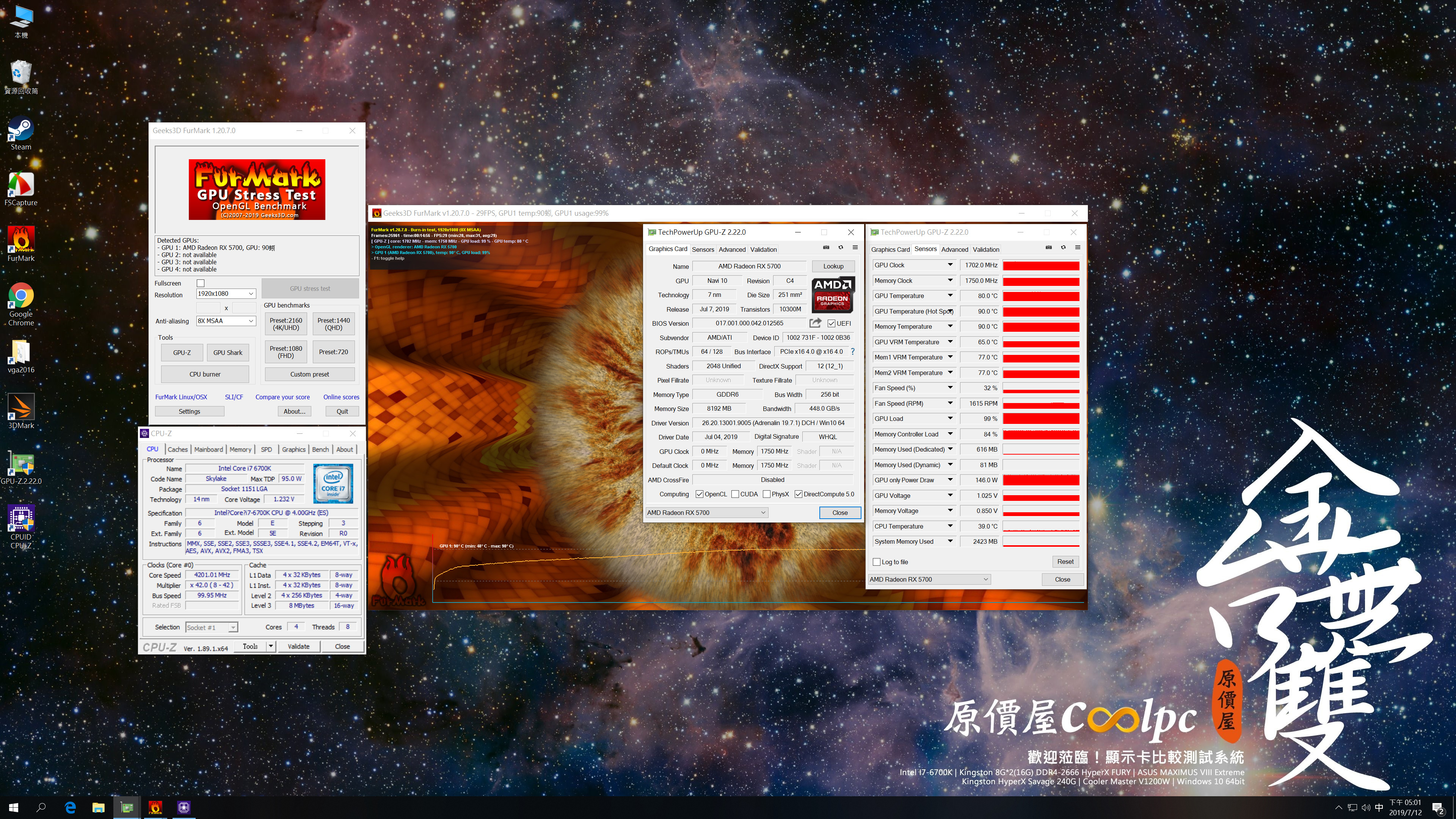The width and height of the screenshot is (1456, 819).
Task: Open the Google Chrome desktop icon
Action: tap(21, 304)
